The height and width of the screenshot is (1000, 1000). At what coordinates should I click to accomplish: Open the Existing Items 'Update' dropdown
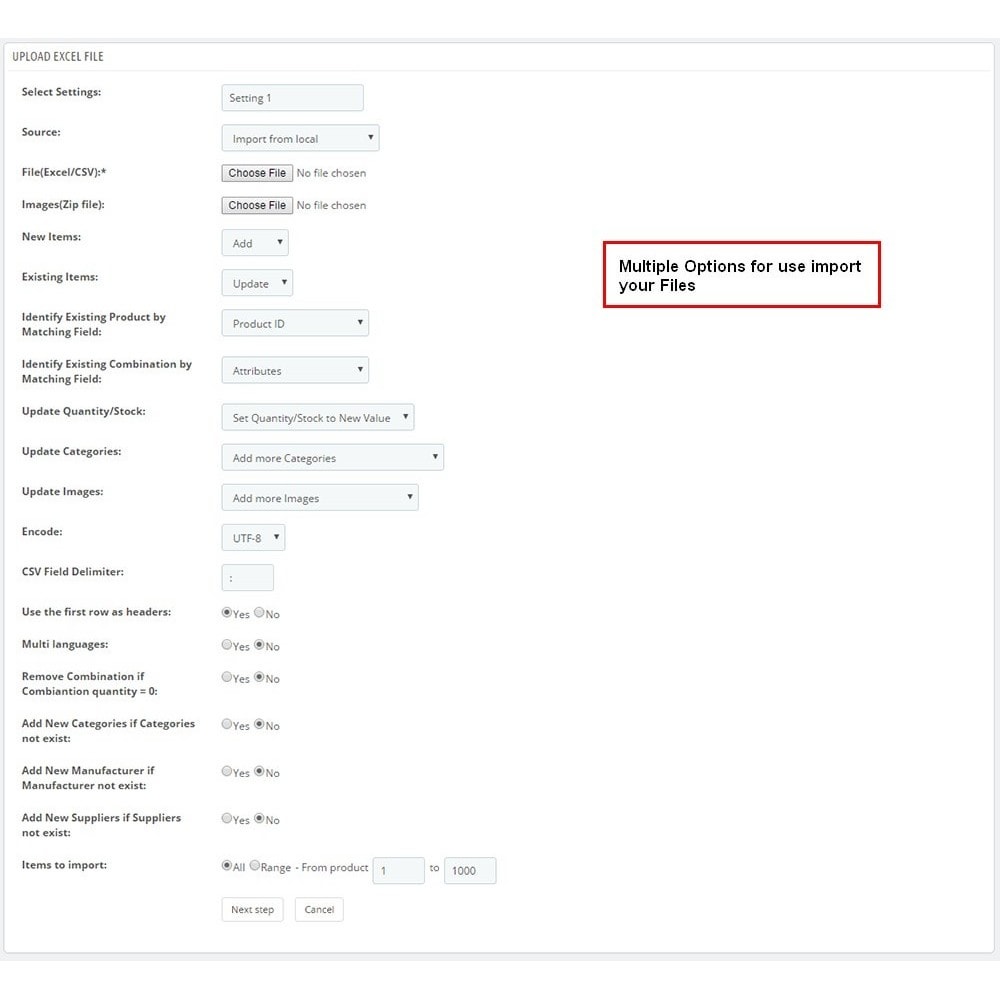click(257, 283)
